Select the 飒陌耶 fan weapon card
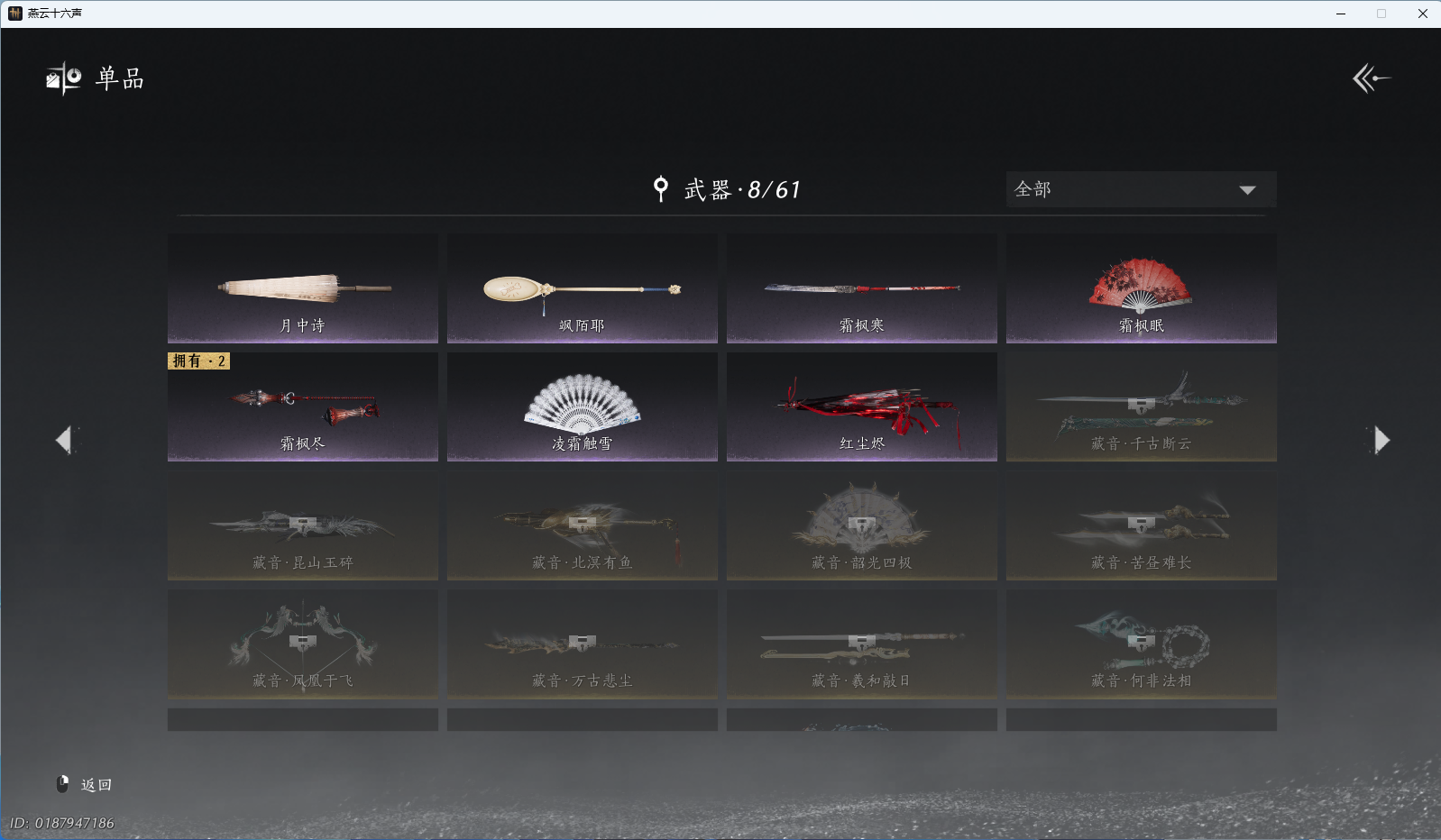 (583, 288)
